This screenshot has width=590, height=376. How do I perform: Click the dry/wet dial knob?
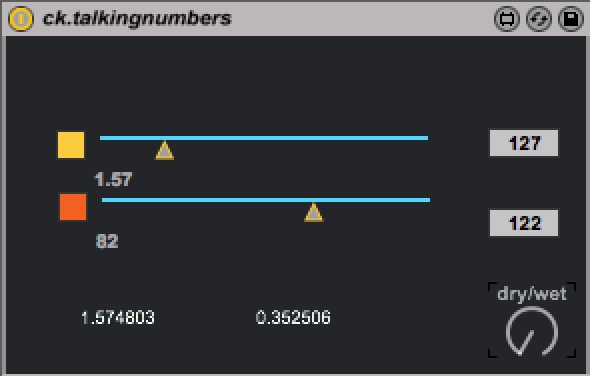(x=532, y=332)
